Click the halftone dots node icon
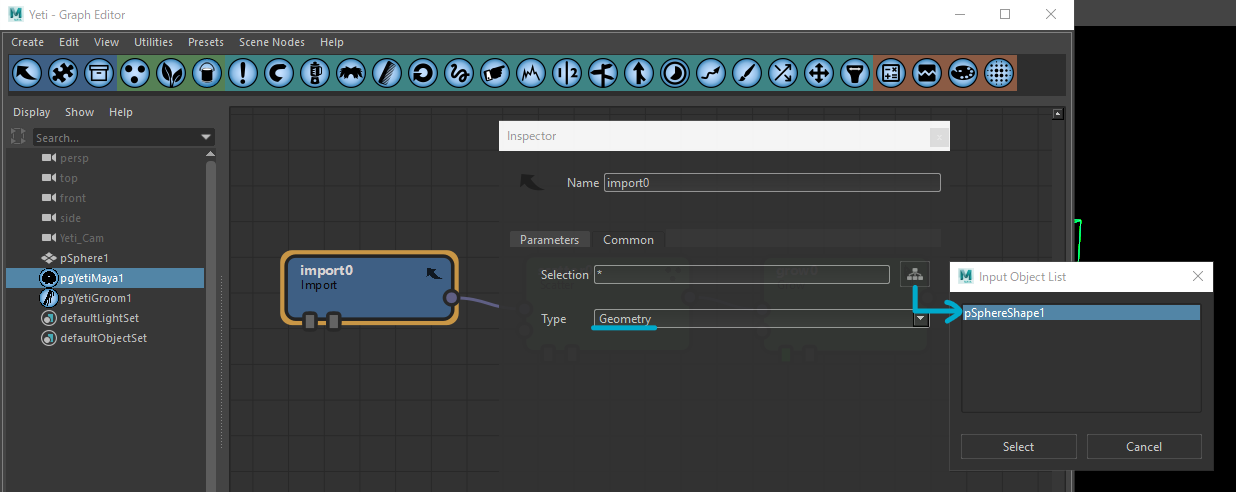This screenshot has width=1236, height=492. click(x=1000, y=72)
